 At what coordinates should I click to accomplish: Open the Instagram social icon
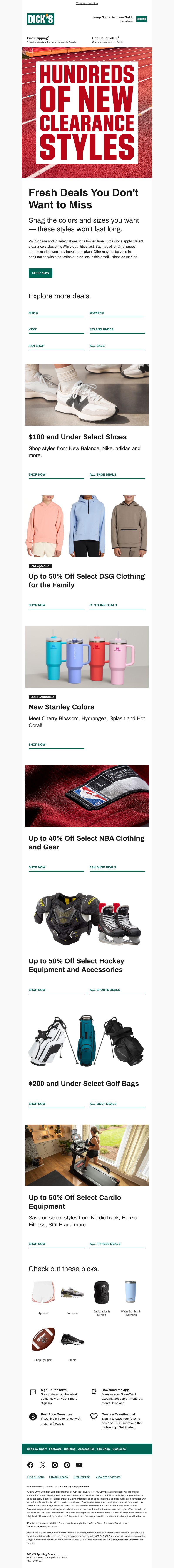[x=55, y=1464]
